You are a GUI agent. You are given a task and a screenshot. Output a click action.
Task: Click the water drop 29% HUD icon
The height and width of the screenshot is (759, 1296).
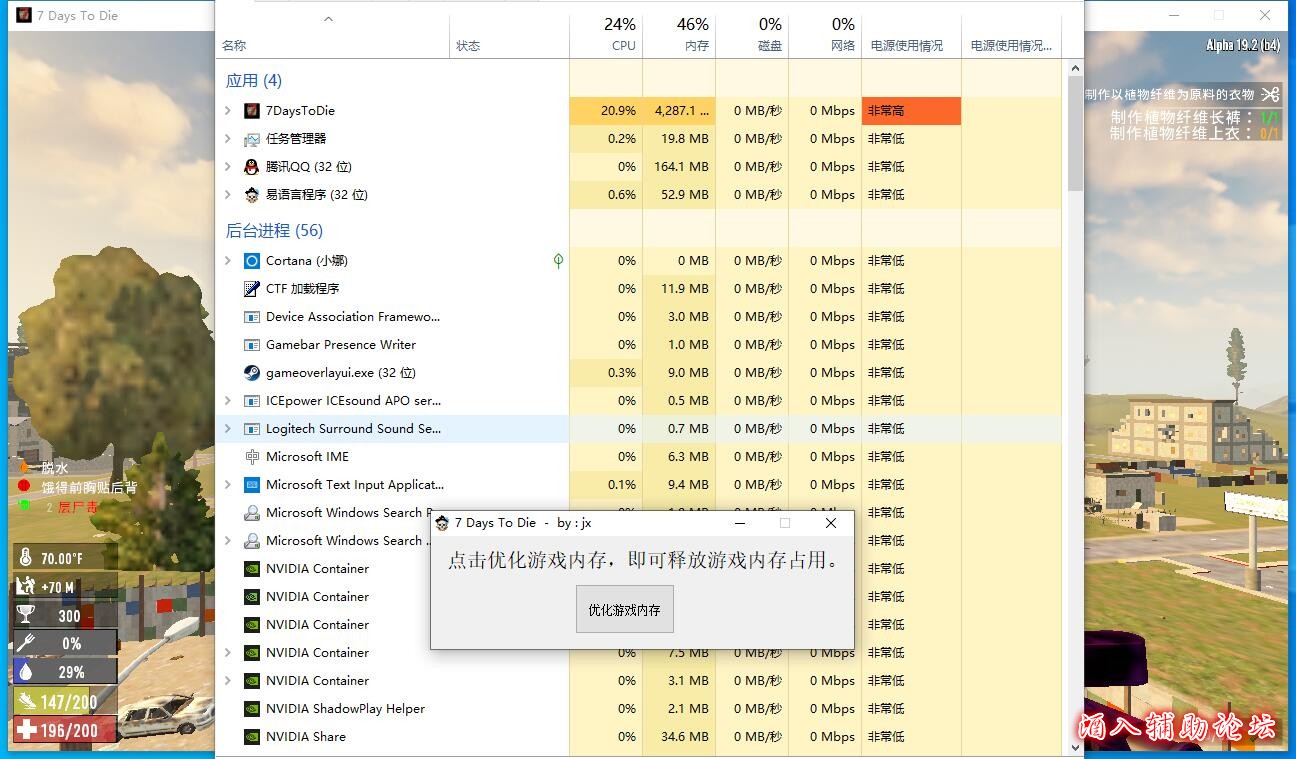25,672
